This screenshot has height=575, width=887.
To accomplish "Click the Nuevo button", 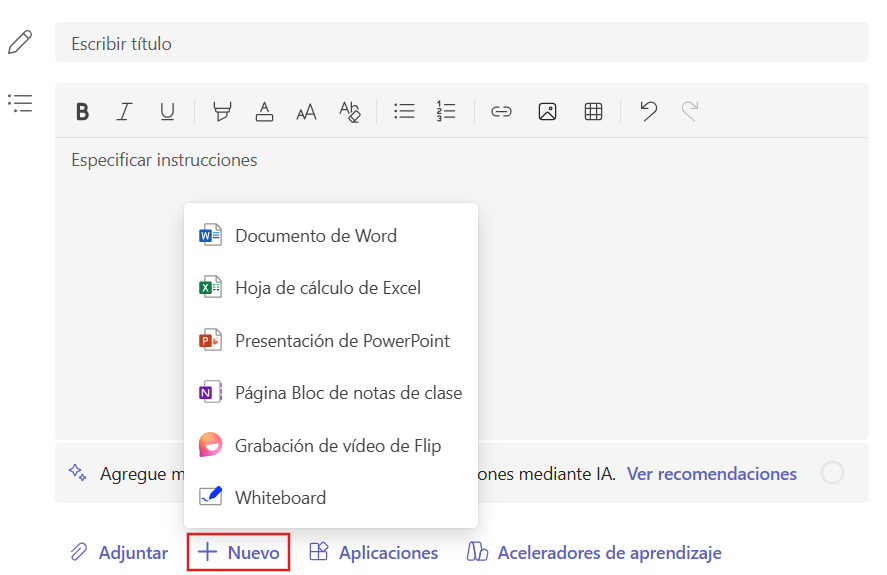I will tap(238, 552).
